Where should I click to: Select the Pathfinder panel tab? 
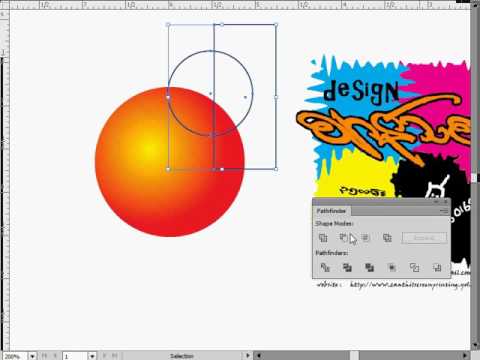331,211
